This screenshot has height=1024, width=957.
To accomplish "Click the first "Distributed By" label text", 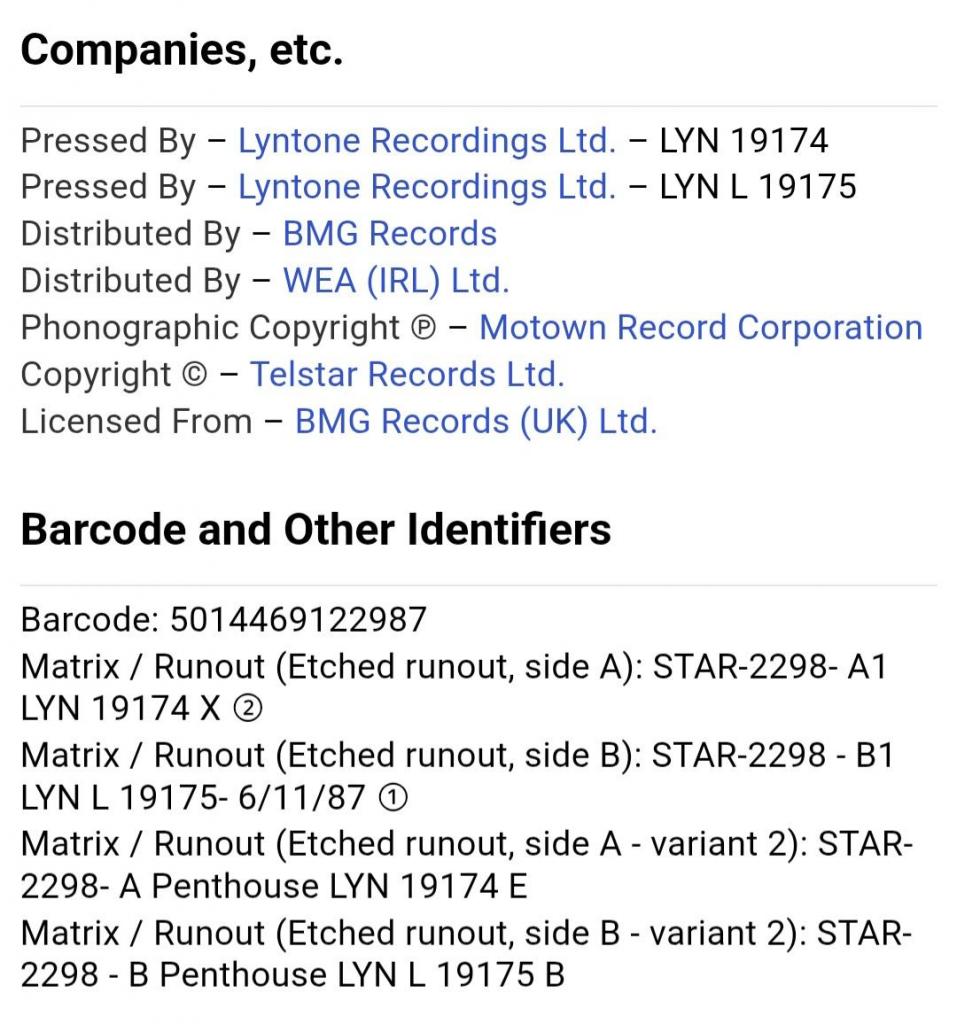I will click(x=131, y=234).
